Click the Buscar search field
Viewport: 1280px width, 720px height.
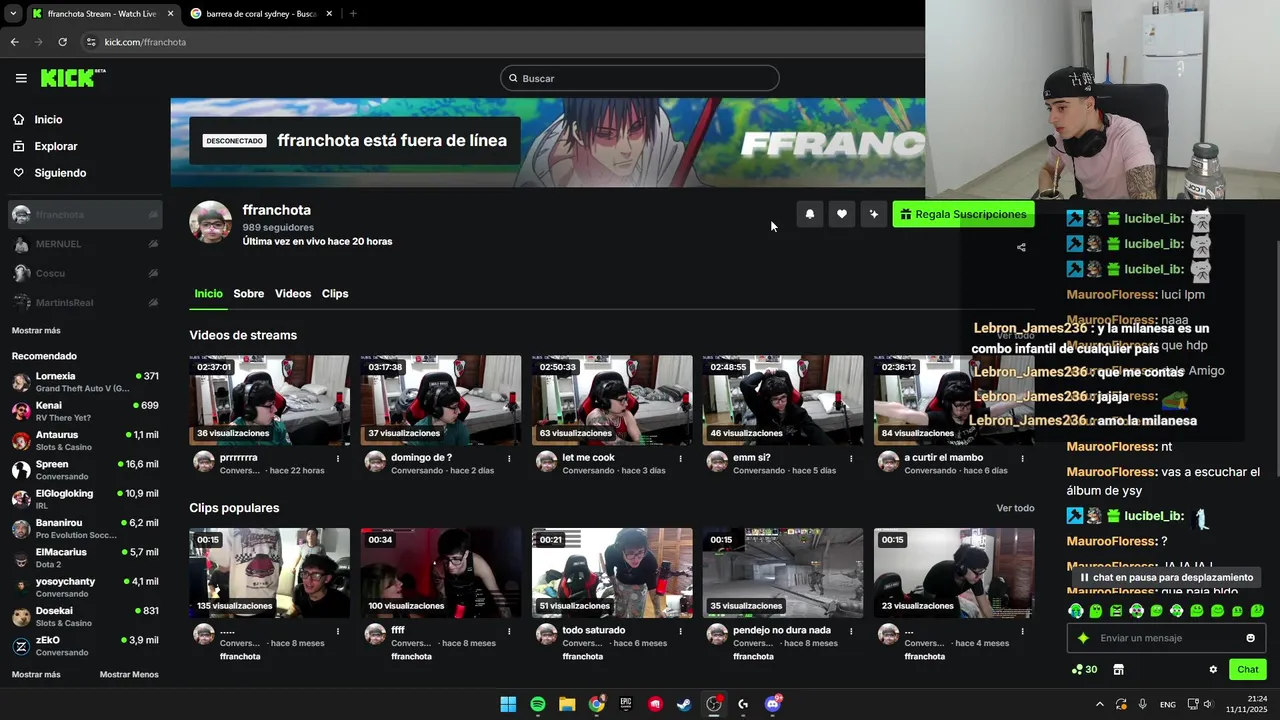point(640,78)
